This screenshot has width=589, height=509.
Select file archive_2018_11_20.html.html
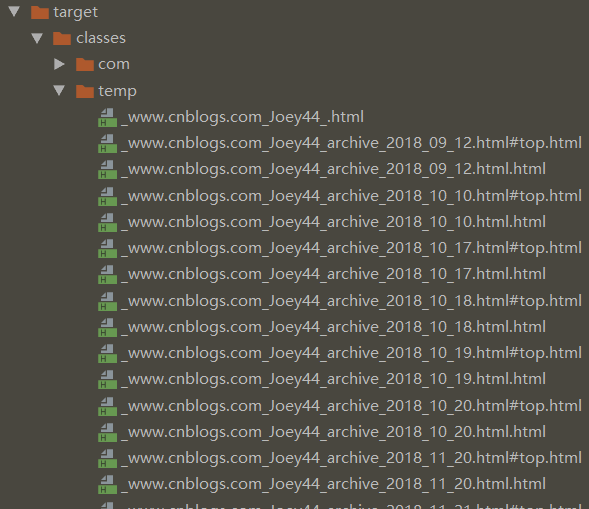click(333, 484)
